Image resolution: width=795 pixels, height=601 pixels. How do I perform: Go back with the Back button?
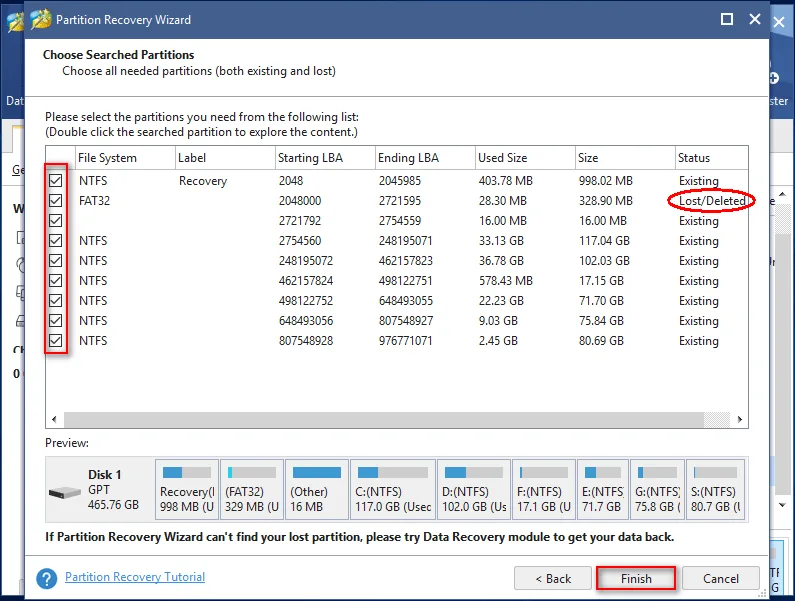(x=553, y=578)
